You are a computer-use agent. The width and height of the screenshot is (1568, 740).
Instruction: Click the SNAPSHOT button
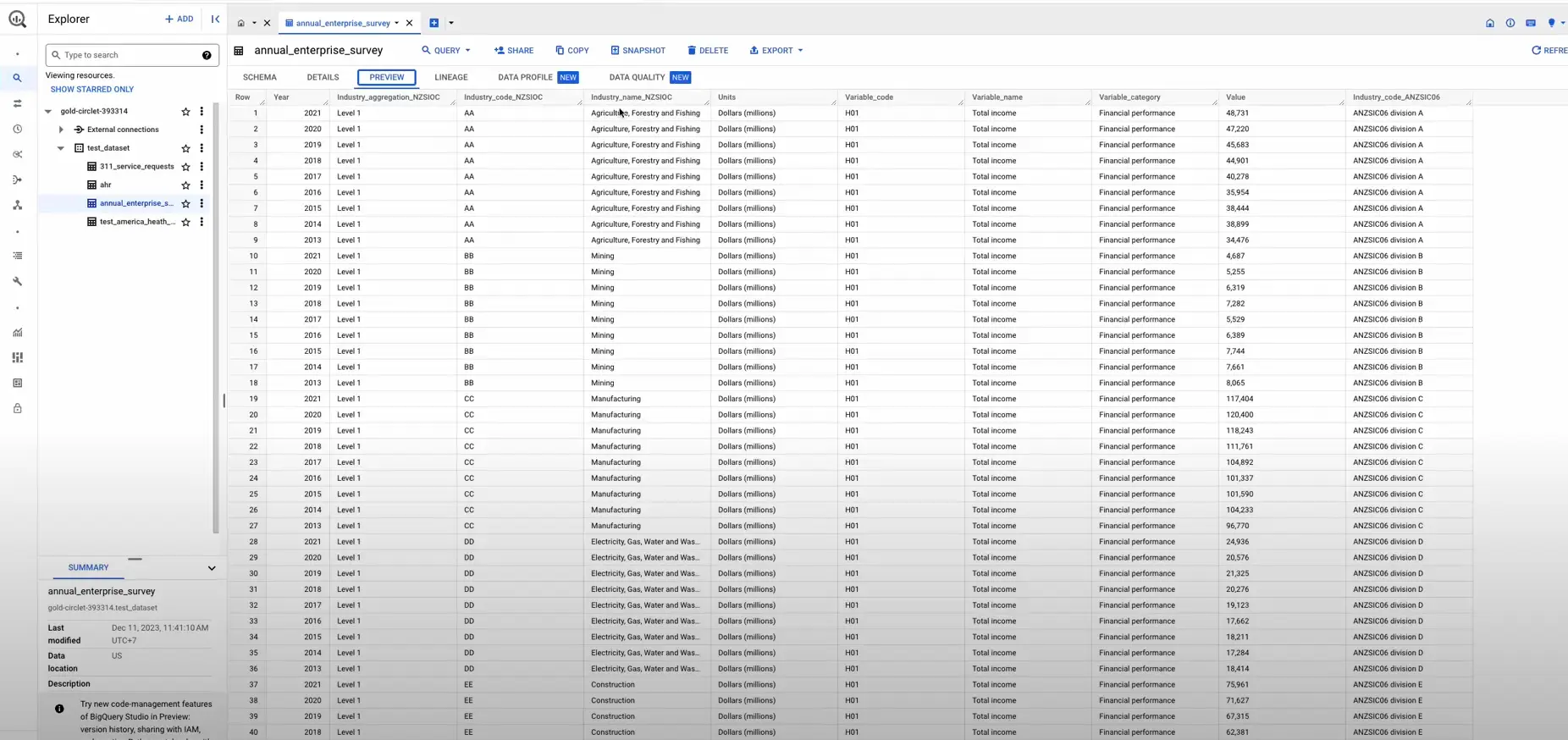pos(638,51)
